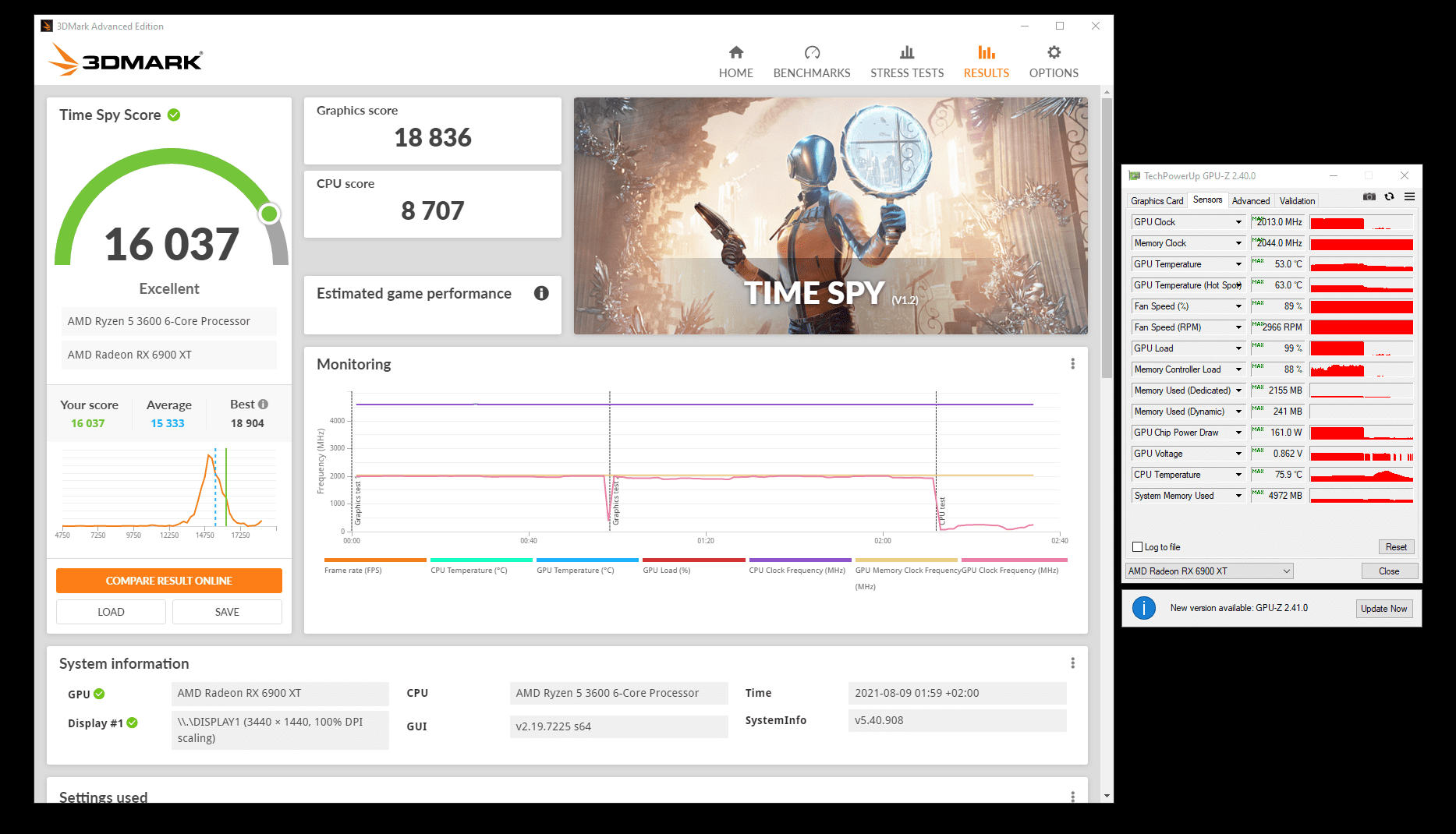This screenshot has height=834, width=1456.
Task: Click the GPU Clock red sensor graph
Action: pyautogui.click(x=1362, y=223)
